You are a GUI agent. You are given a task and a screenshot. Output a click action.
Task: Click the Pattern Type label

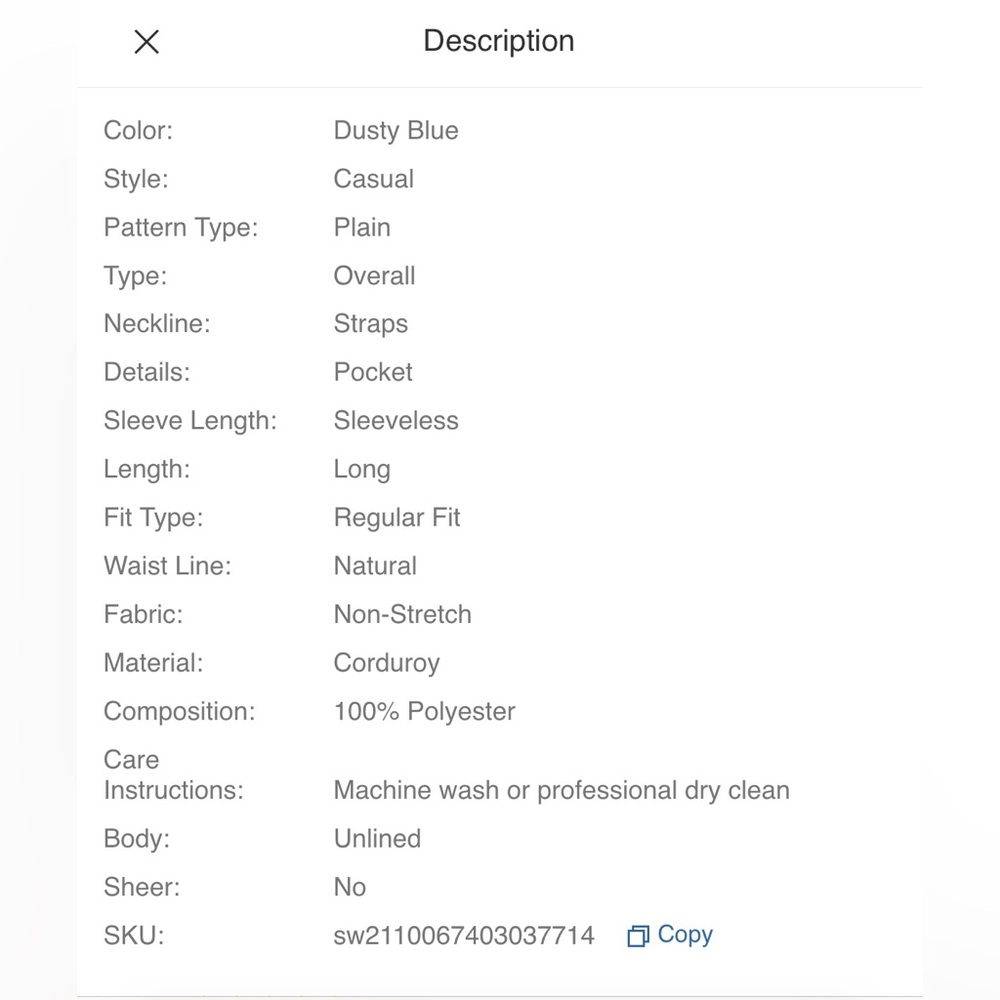click(x=180, y=228)
